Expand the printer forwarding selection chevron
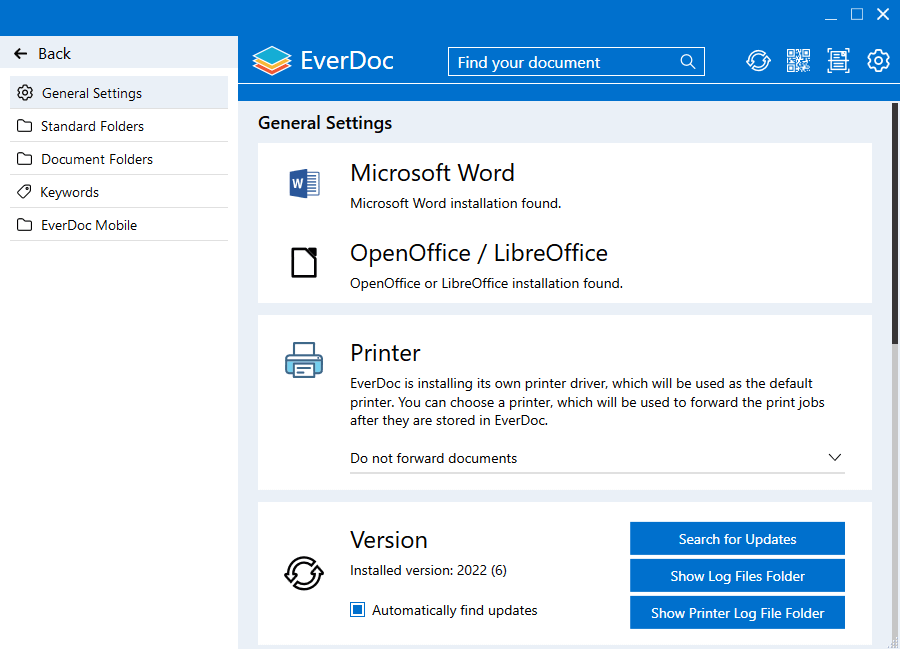Image resolution: width=900 pixels, height=650 pixels. tap(834, 457)
